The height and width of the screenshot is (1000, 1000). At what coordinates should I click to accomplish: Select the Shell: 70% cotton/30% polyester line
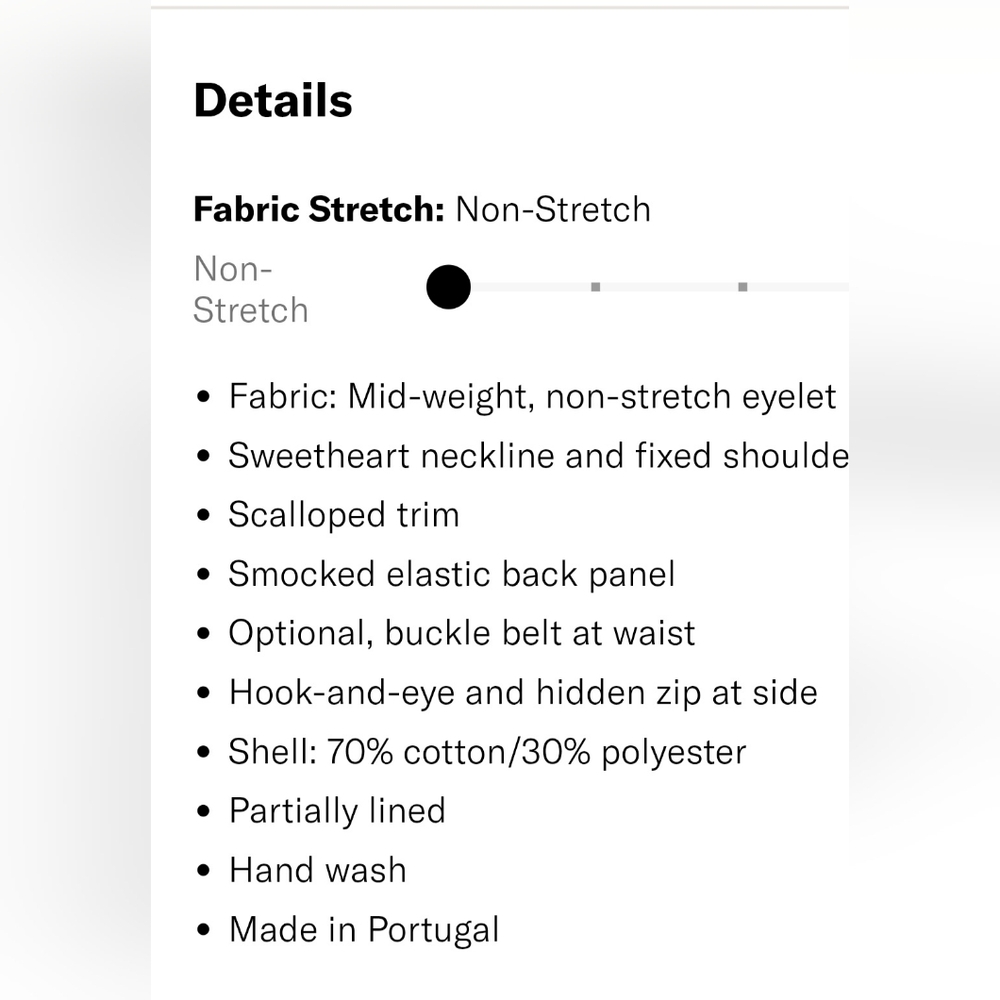pyautogui.click(x=487, y=752)
